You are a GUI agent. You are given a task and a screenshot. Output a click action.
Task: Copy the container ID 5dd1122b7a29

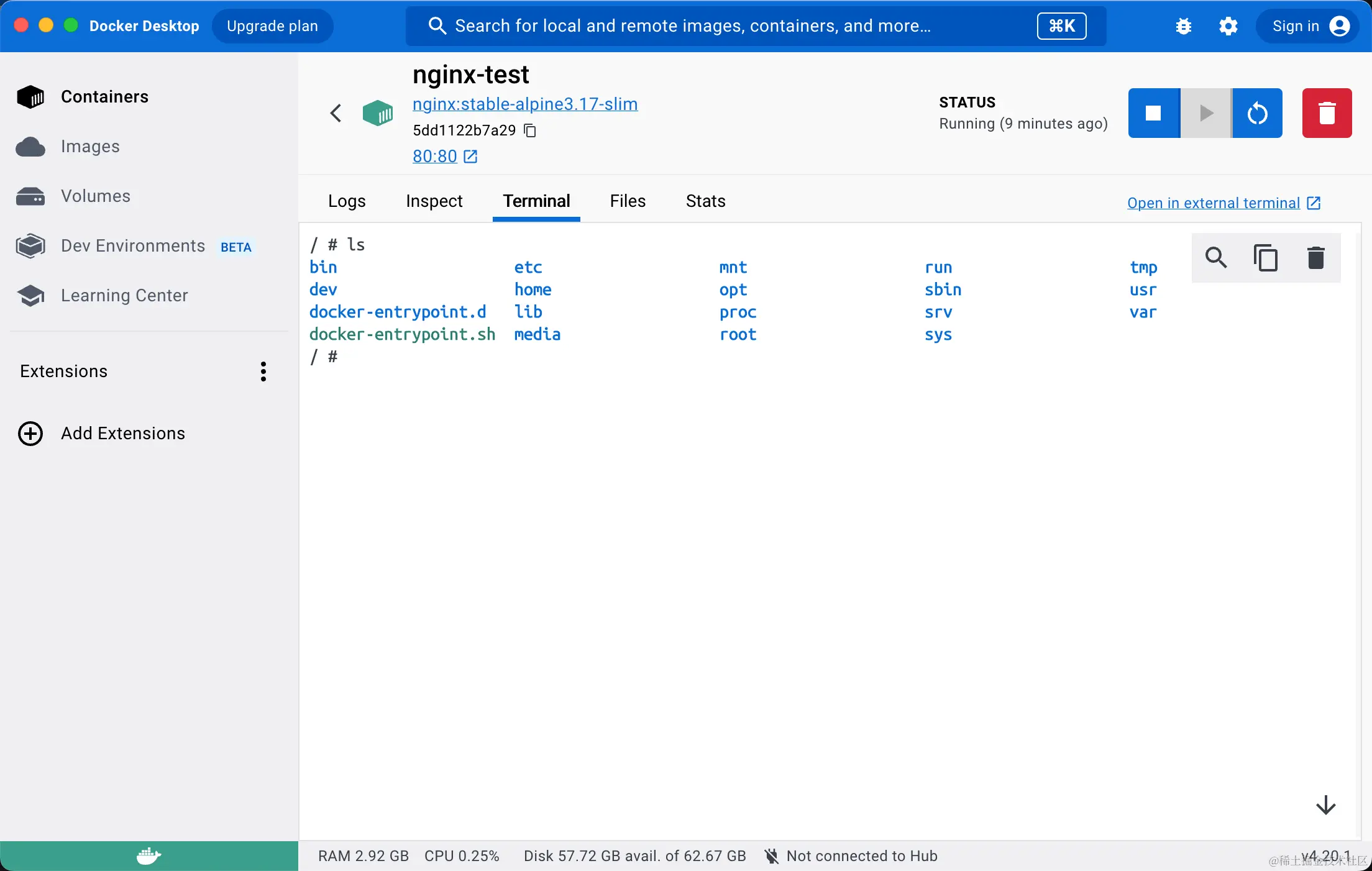point(530,130)
